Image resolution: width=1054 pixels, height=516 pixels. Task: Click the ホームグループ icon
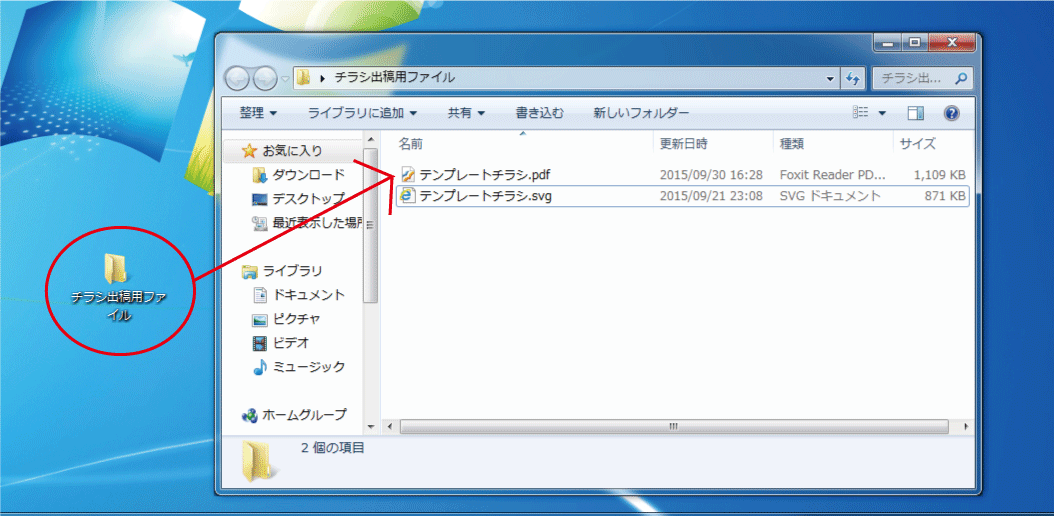(249, 415)
